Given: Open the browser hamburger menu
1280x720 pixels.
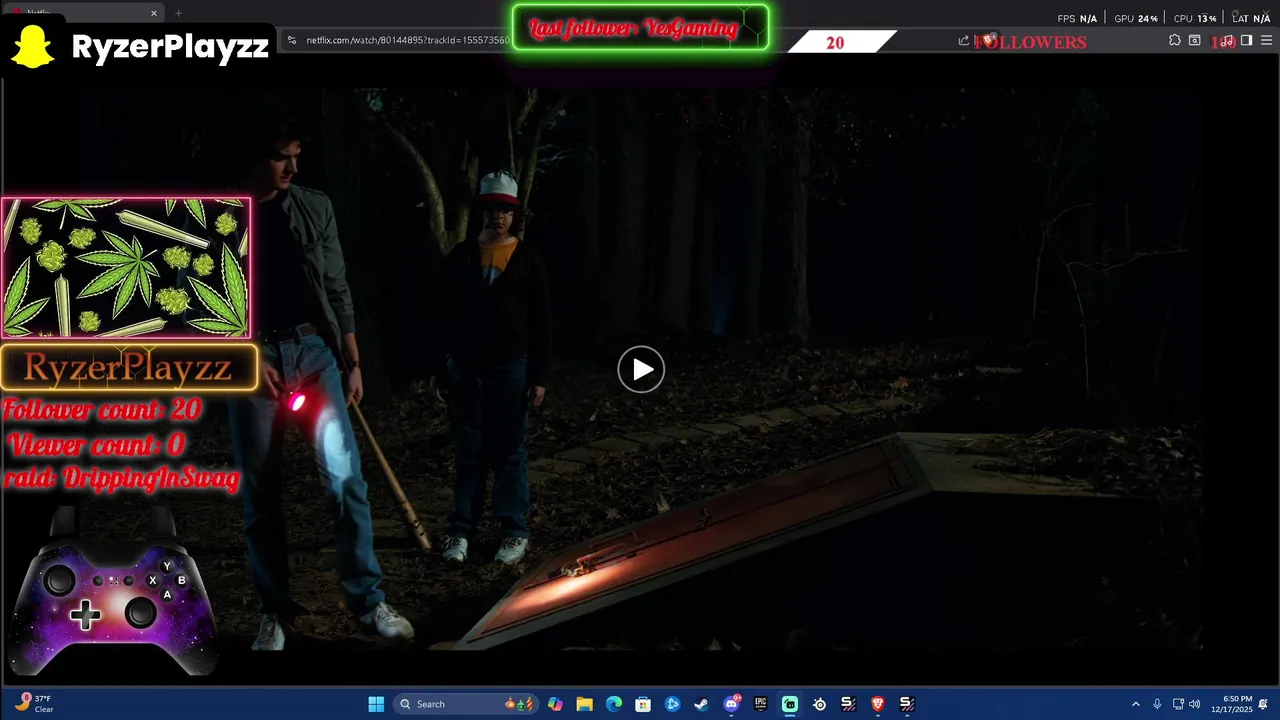Looking at the screenshot, I should click(1267, 41).
